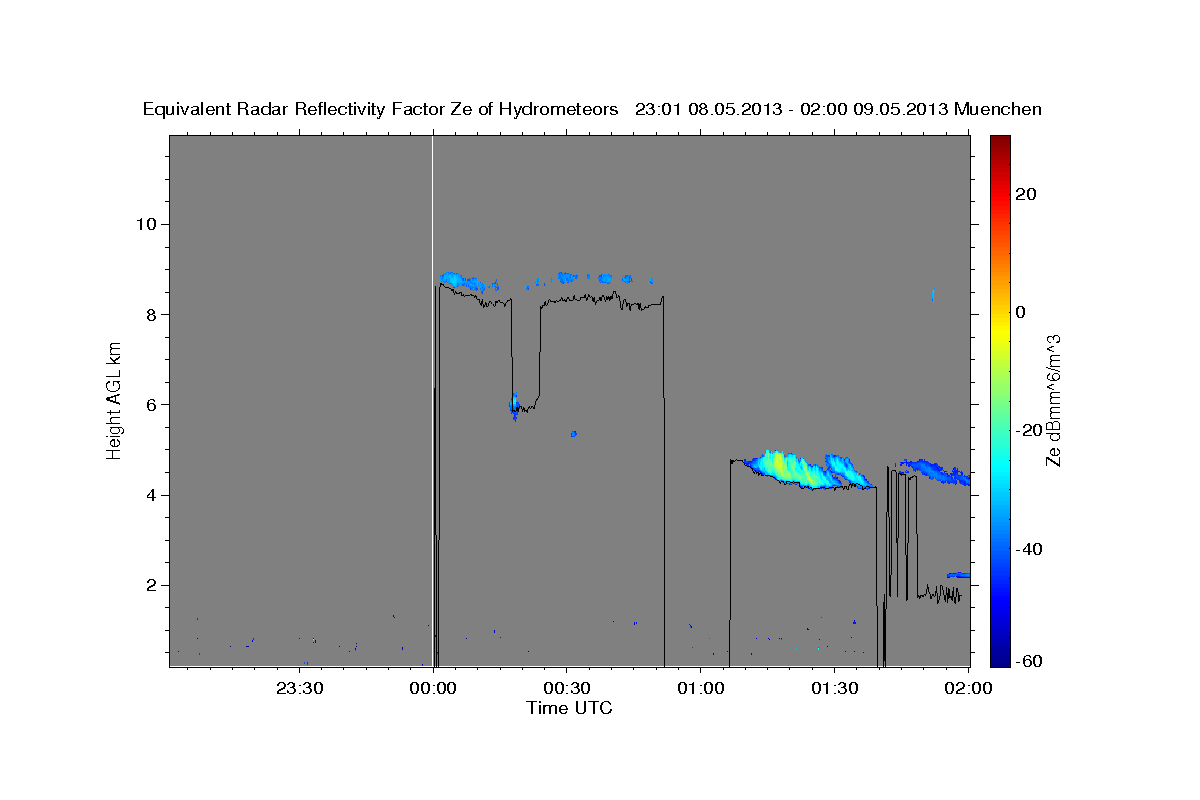1200x800 pixels.
Task: Click the colorbar label -20
Action: point(1029,430)
